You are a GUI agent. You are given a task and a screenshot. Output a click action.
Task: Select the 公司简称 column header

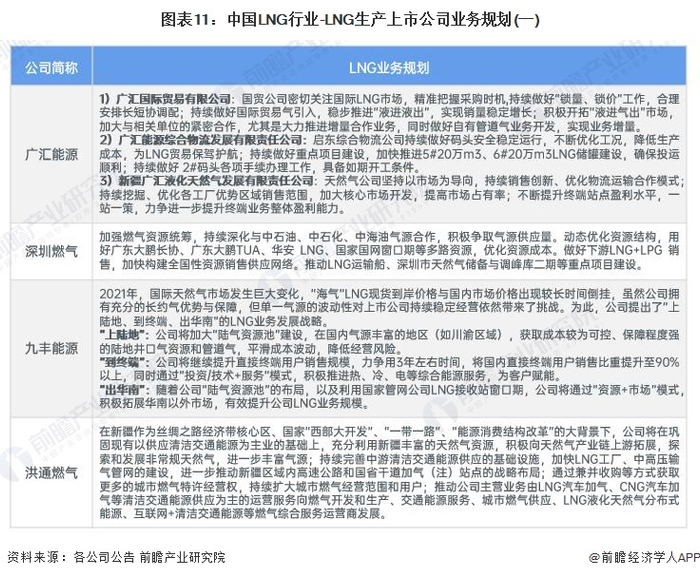point(51,66)
